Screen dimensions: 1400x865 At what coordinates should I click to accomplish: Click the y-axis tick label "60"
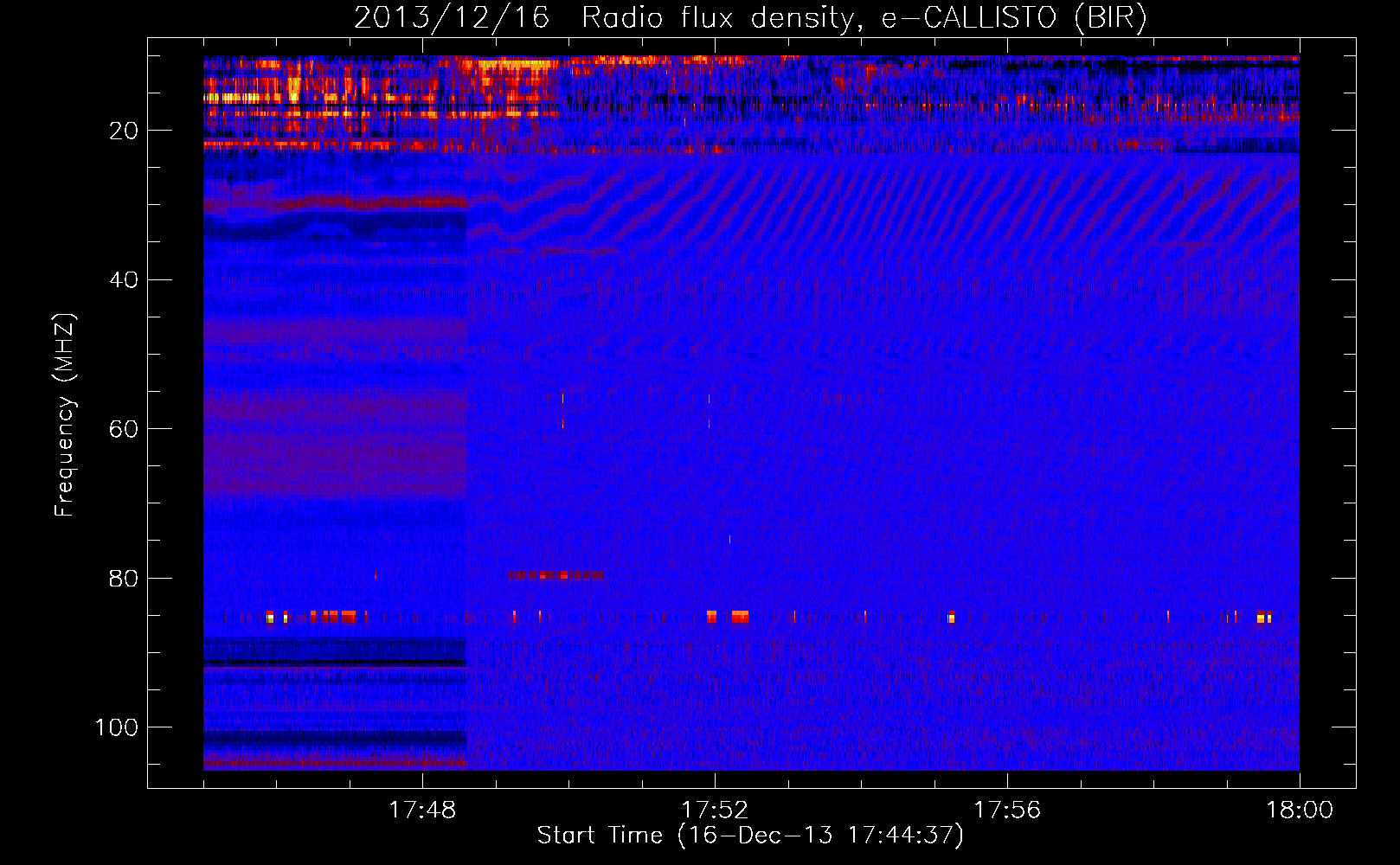[x=124, y=429]
